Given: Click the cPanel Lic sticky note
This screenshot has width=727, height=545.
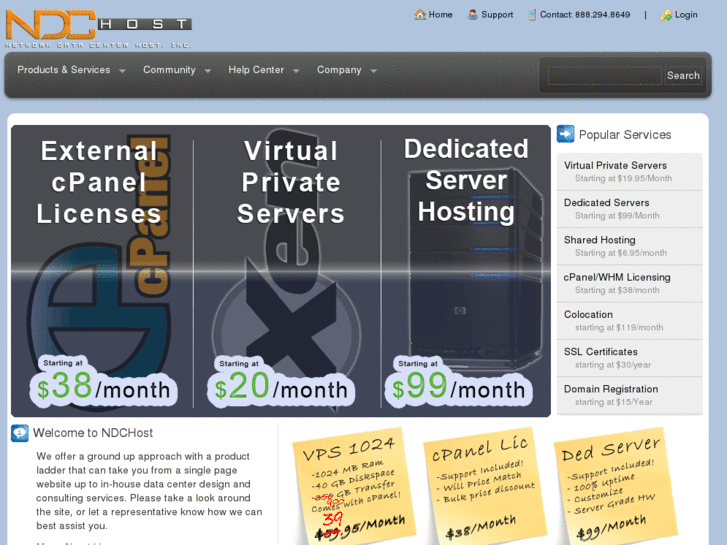Looking at the screenshot, I should (x=484, y=487).
